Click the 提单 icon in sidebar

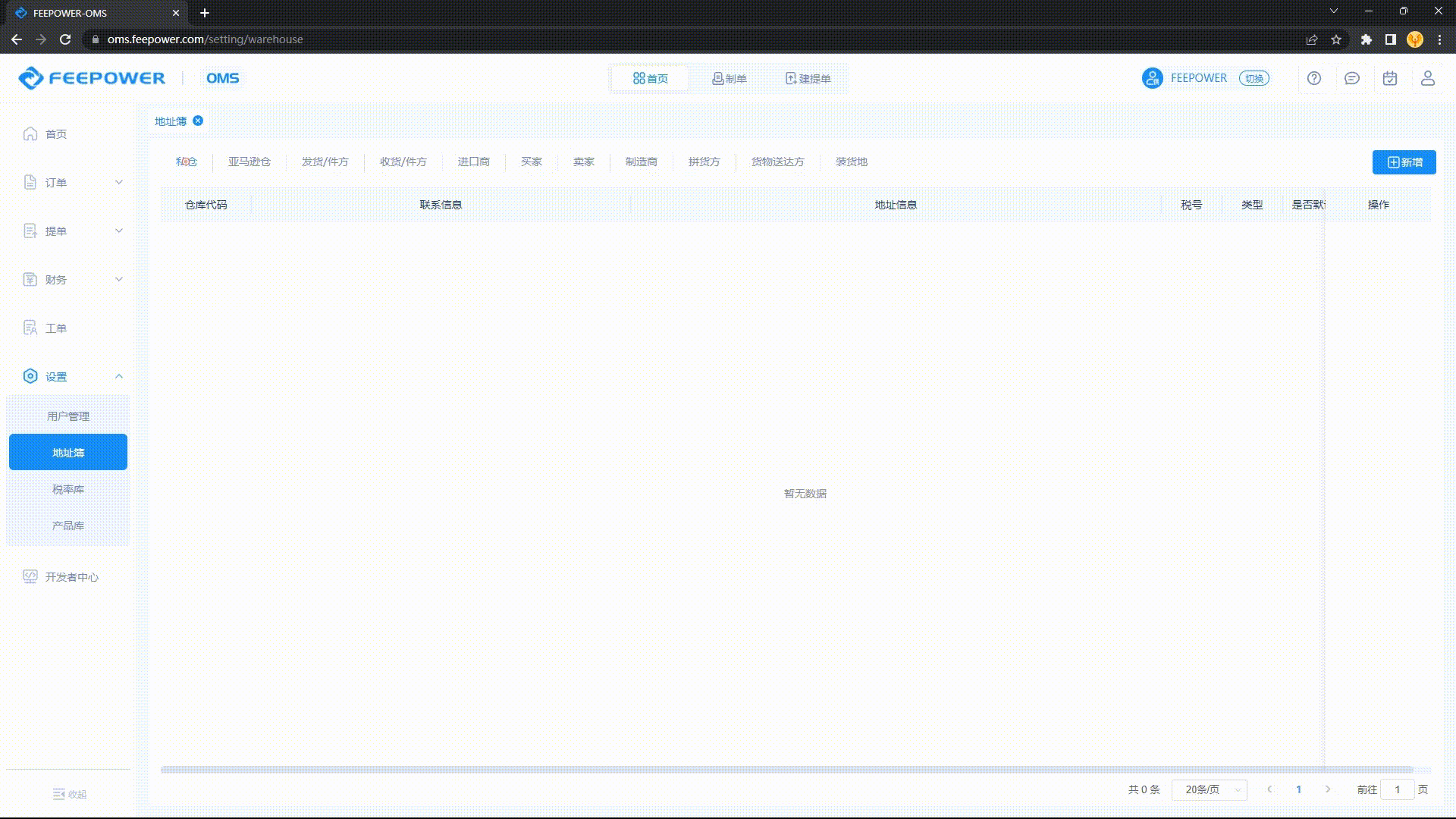click(x=30, y=231)
